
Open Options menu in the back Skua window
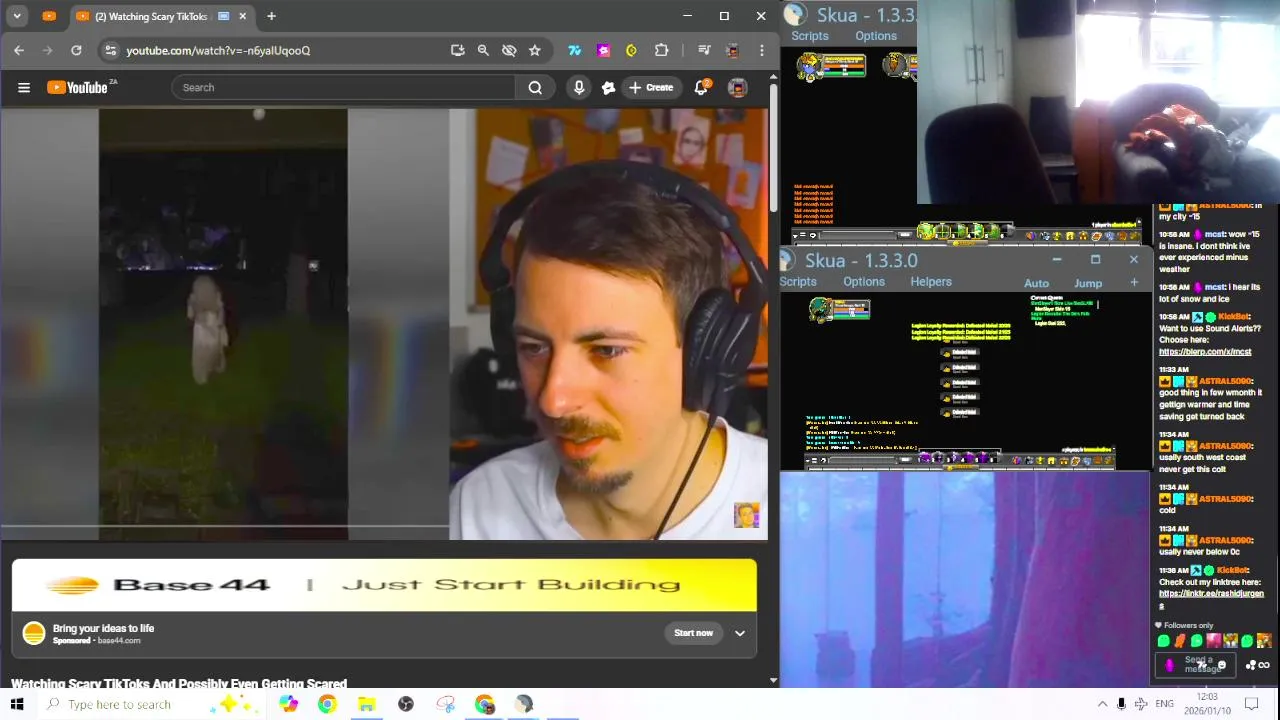pyautogui.click(x=876, y=36)
